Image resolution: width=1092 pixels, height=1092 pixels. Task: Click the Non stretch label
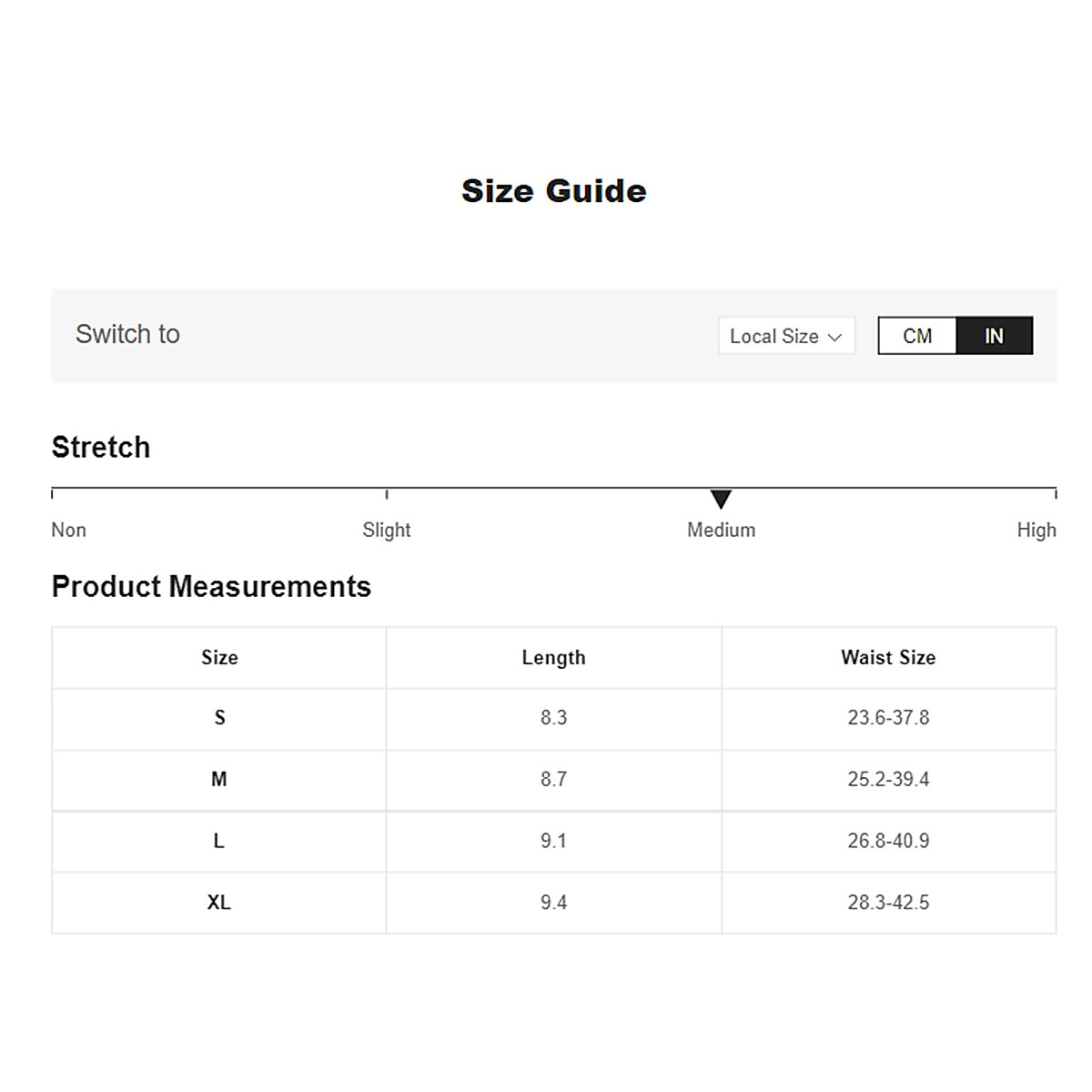(x=69, y=530)
